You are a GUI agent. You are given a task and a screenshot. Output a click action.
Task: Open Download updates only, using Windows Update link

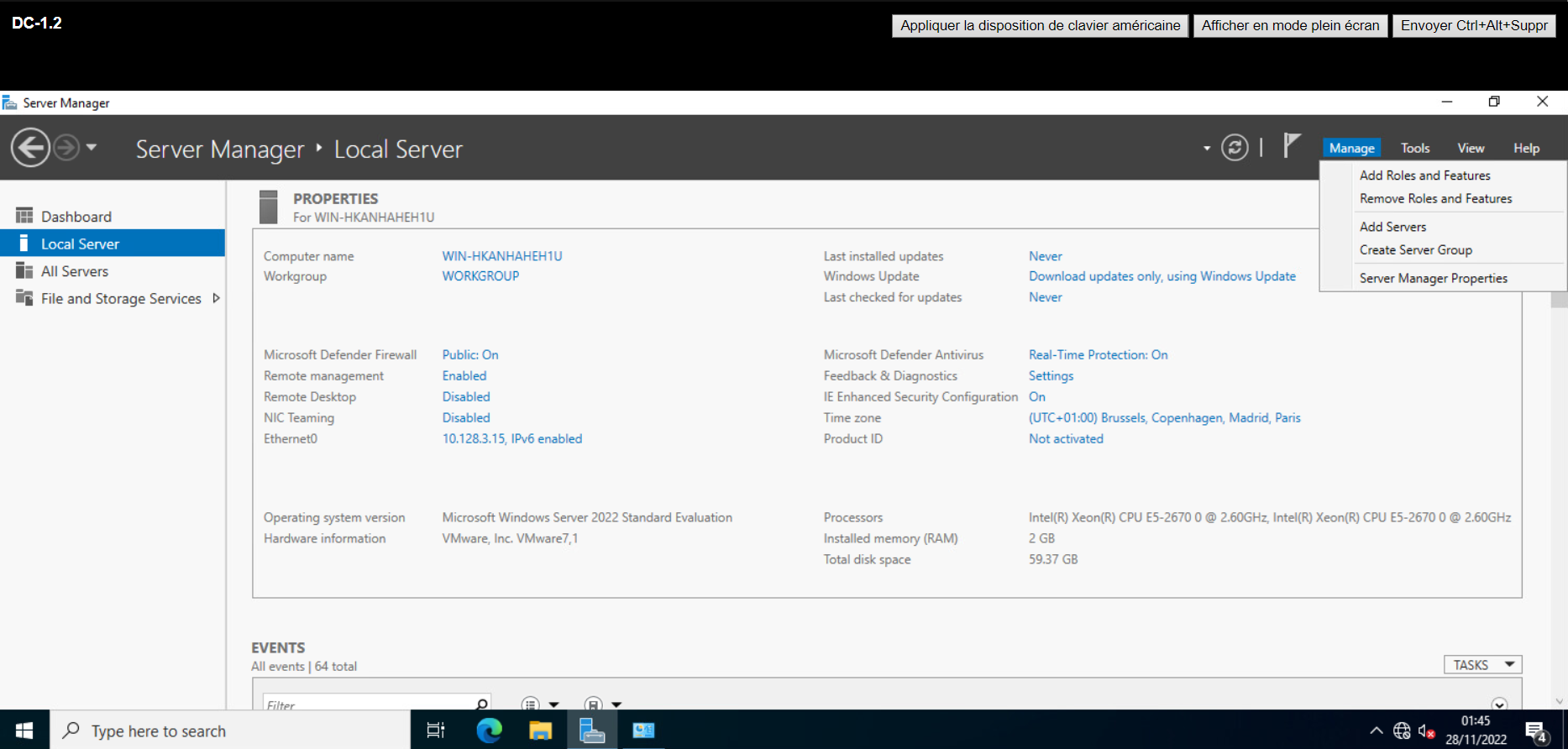click(1162, 276)
